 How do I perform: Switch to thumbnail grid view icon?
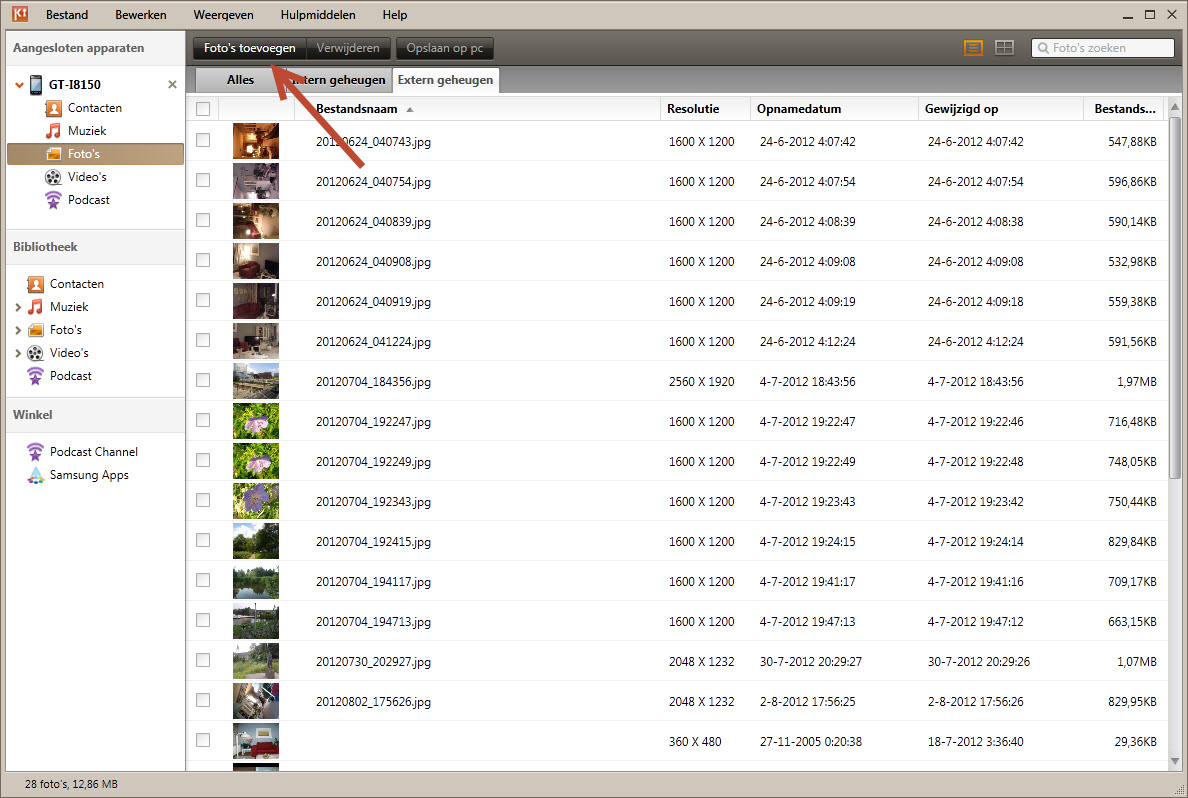click(x=1004, y=48)
